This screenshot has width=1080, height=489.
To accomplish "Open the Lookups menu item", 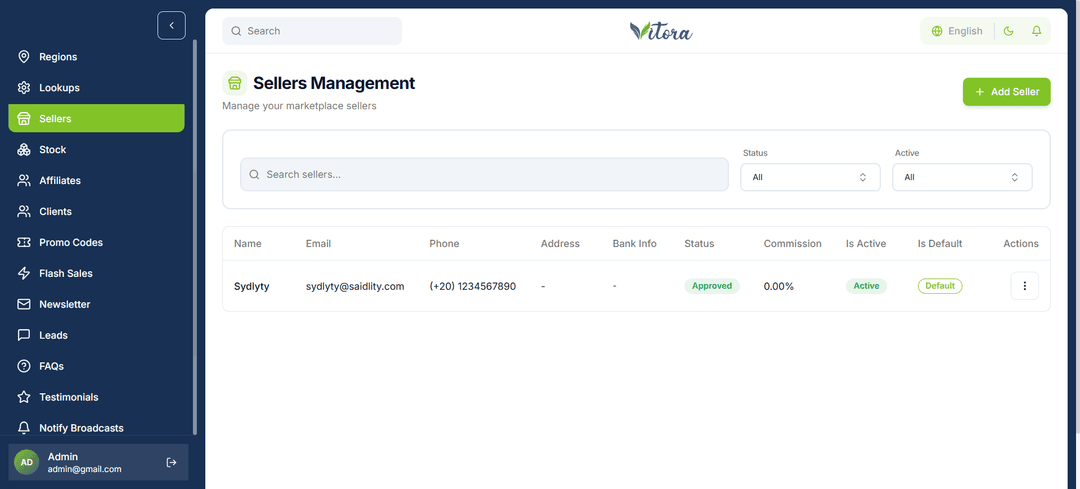I will [x=96, y=87].
